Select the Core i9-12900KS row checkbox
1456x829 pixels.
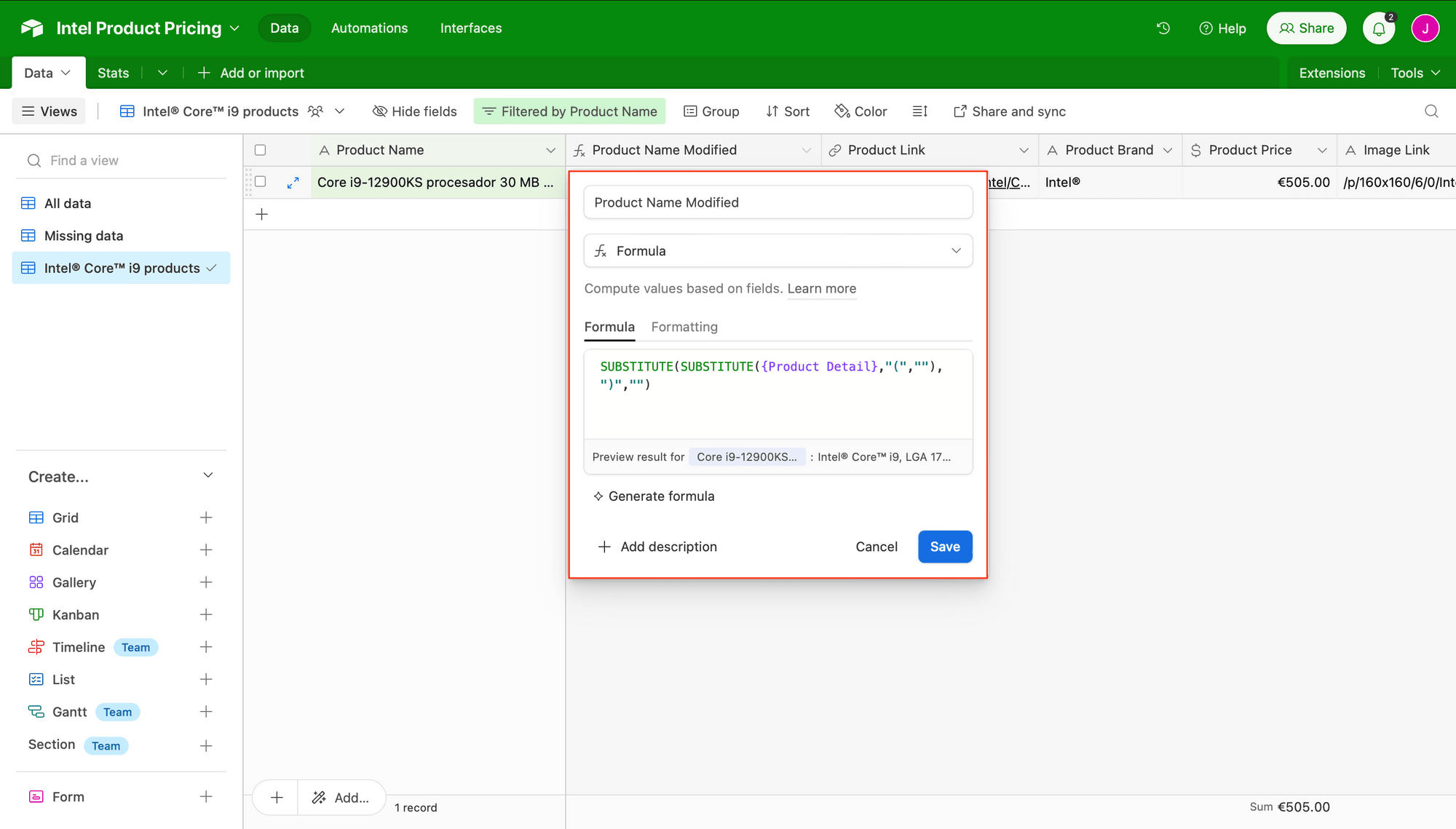[260, 182]
